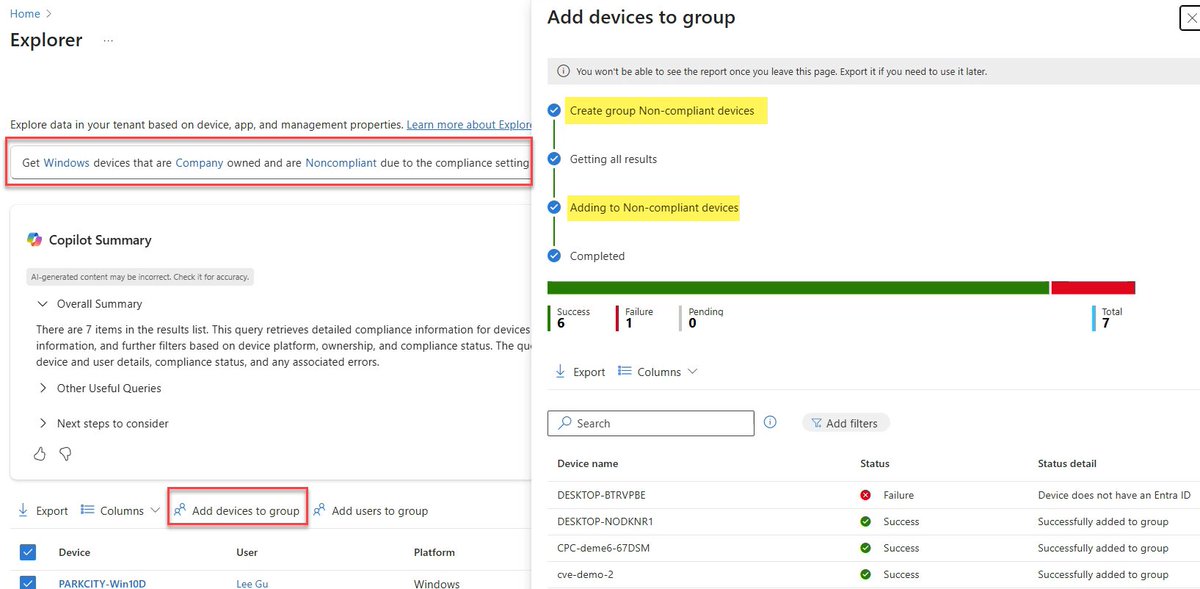The image size is (1200, 589).
Task: Export the Add devices to group report
Action: point(580,372)
